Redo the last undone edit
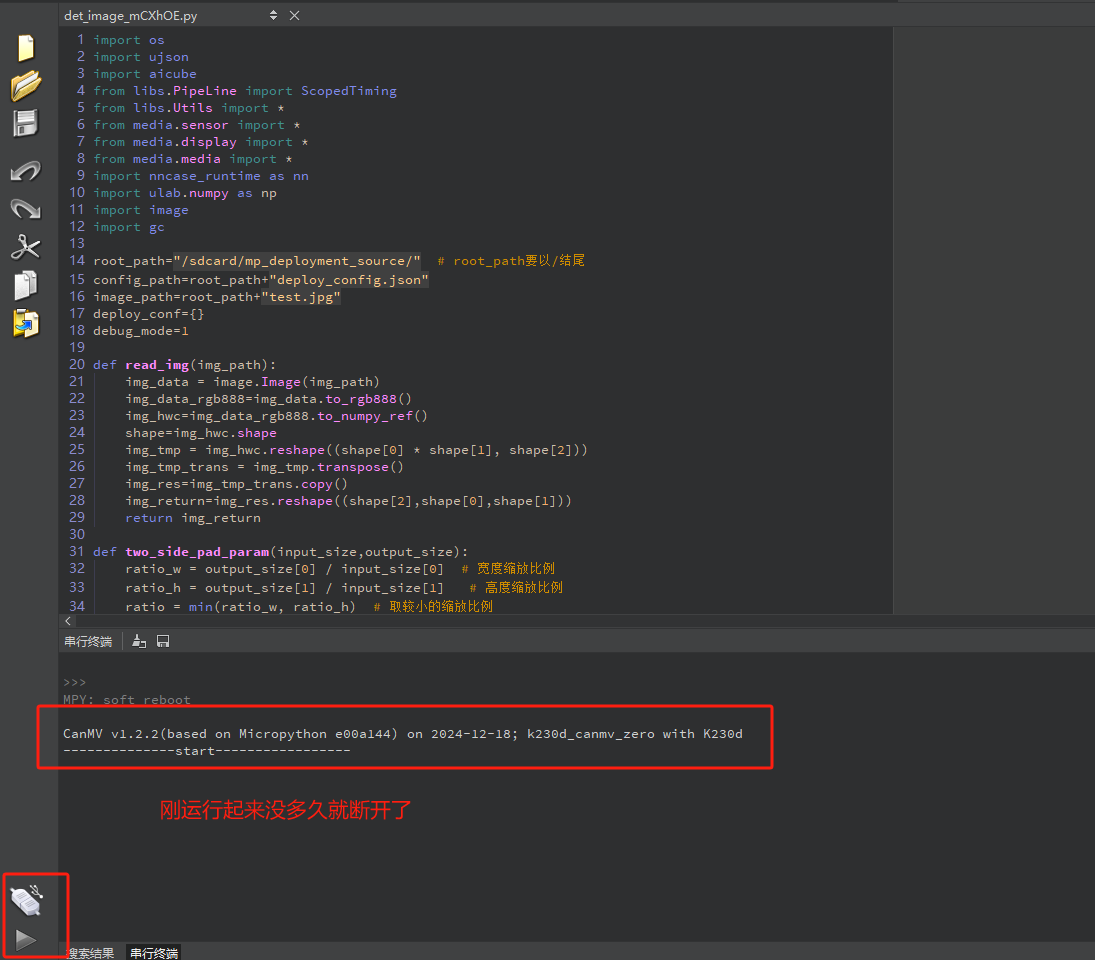The height and width of the screenshot is (960, 1095). [x=25, y=208]
